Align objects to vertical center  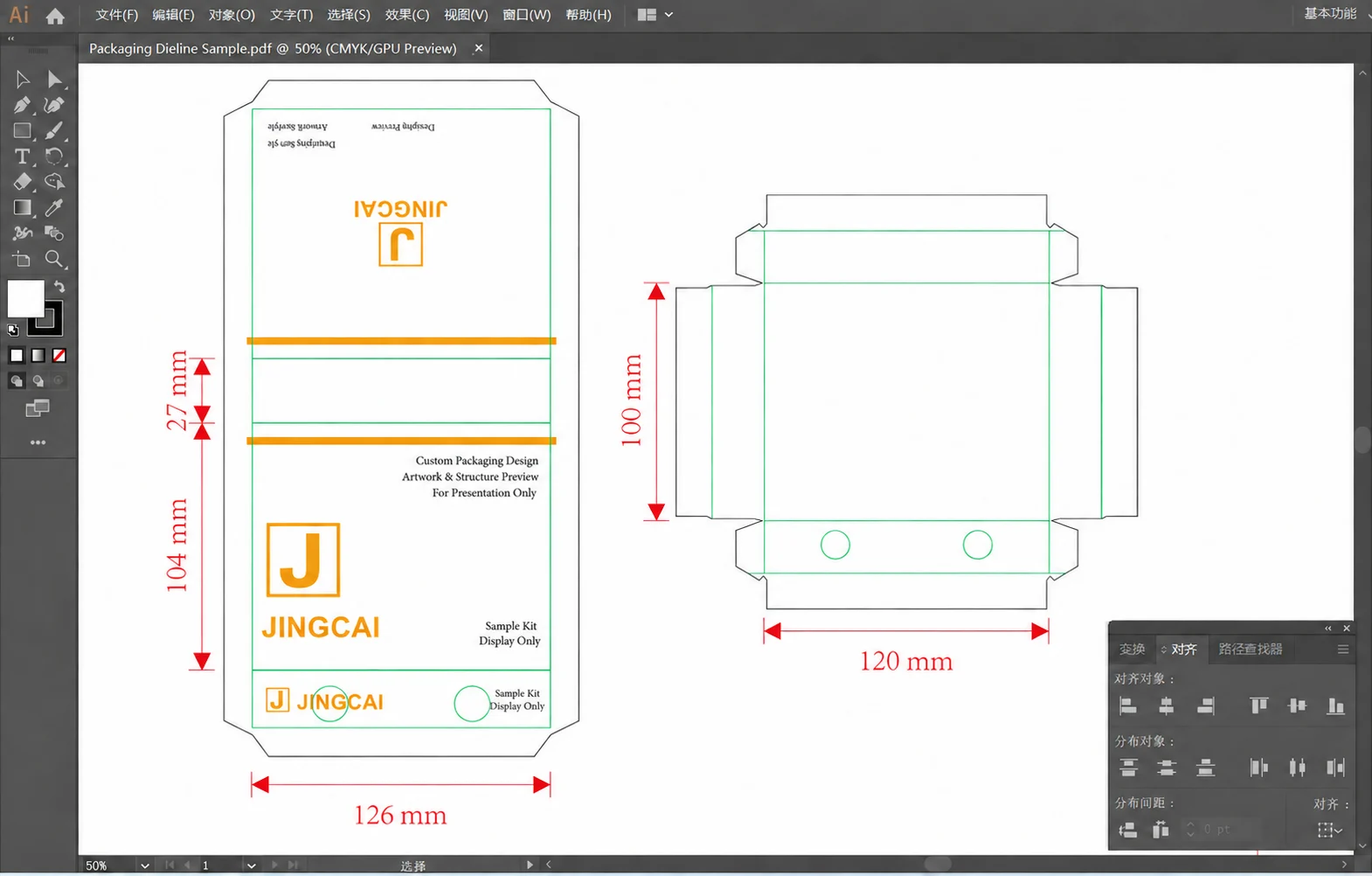click(1297, 706)
